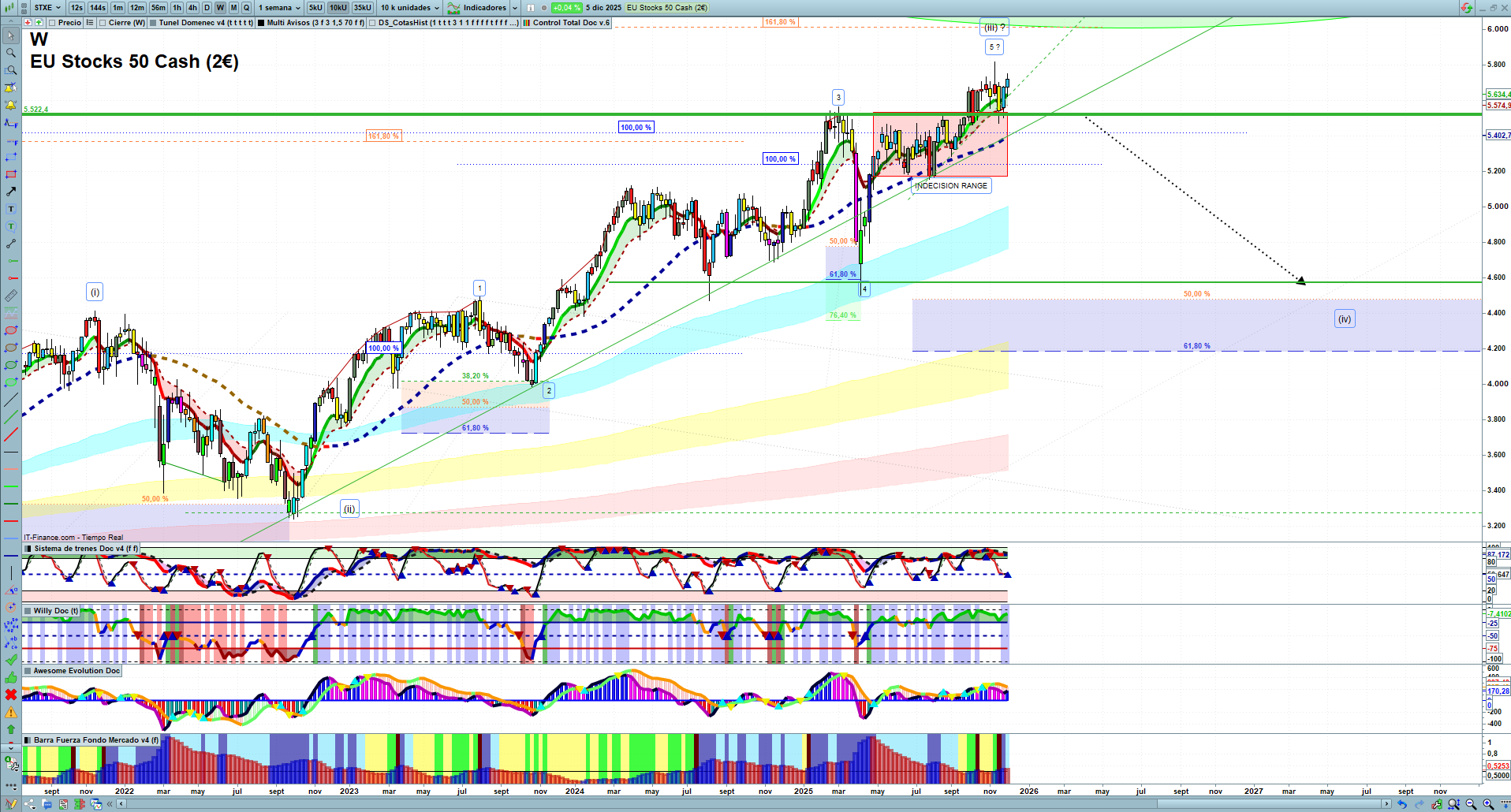Viewport: 1511px width, 812px height.
Task: Click the share icon at bottom left
Action: pyautogui.click(x=29, y=804)
